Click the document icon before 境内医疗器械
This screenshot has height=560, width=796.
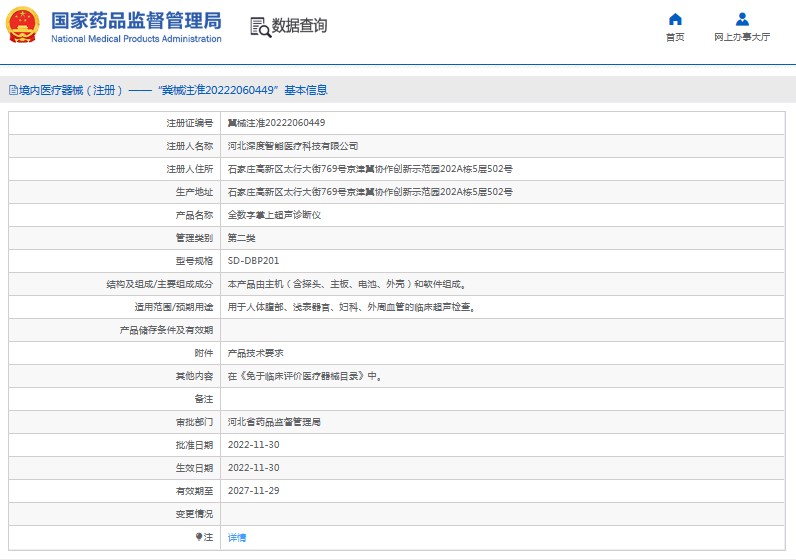(13, 90)
